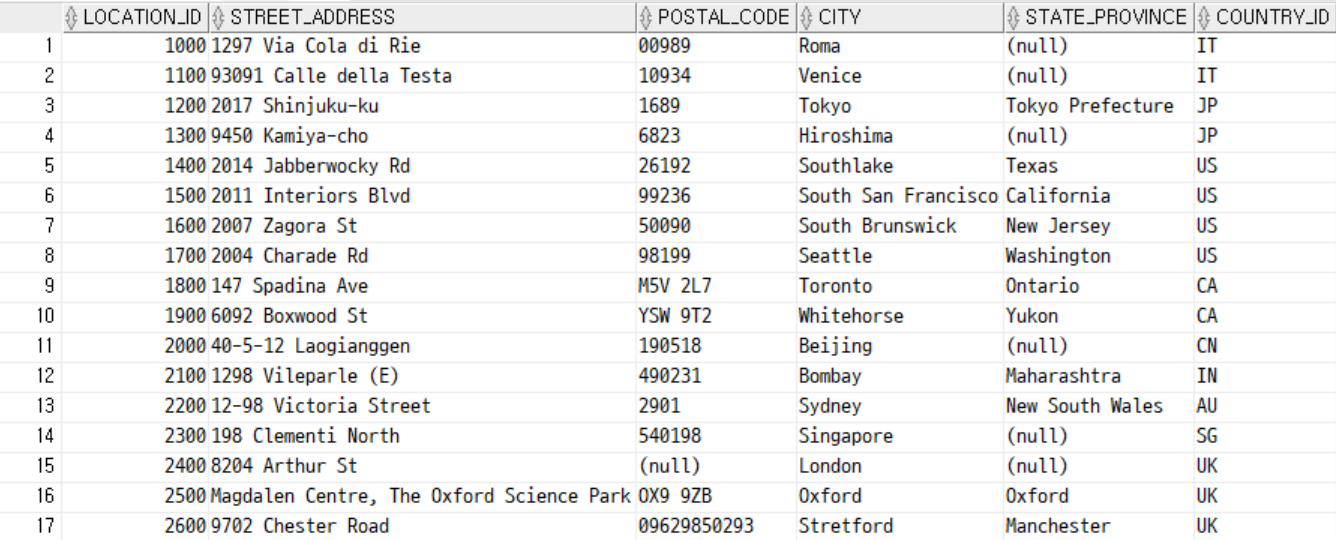The image size is (1336, 540).
Task: Click the CITY column header
Action: (900, 17)
